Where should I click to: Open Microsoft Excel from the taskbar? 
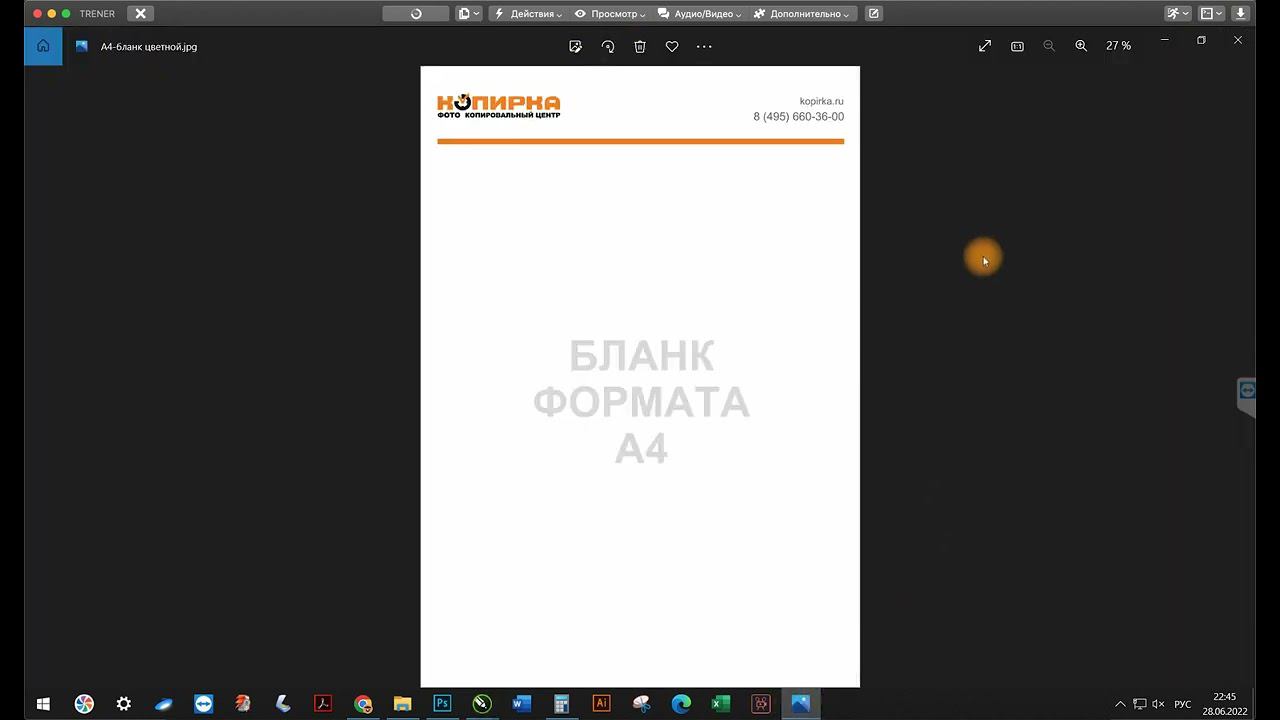pyautogui.click(x=721, y=704)
